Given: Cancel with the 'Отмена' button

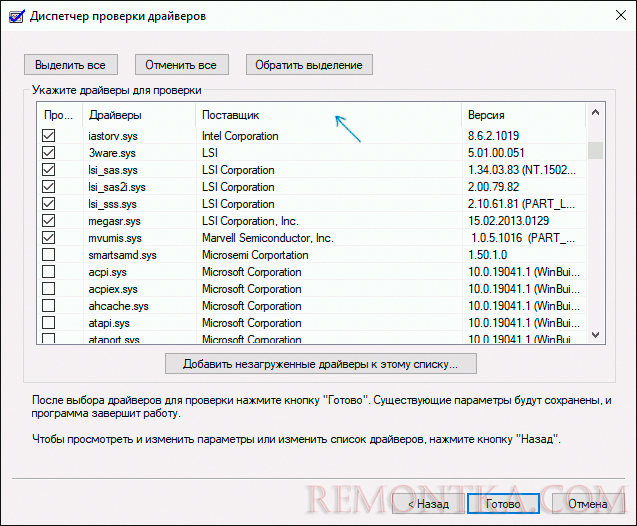Looking at the screenshot, I should tap(588, 504).
